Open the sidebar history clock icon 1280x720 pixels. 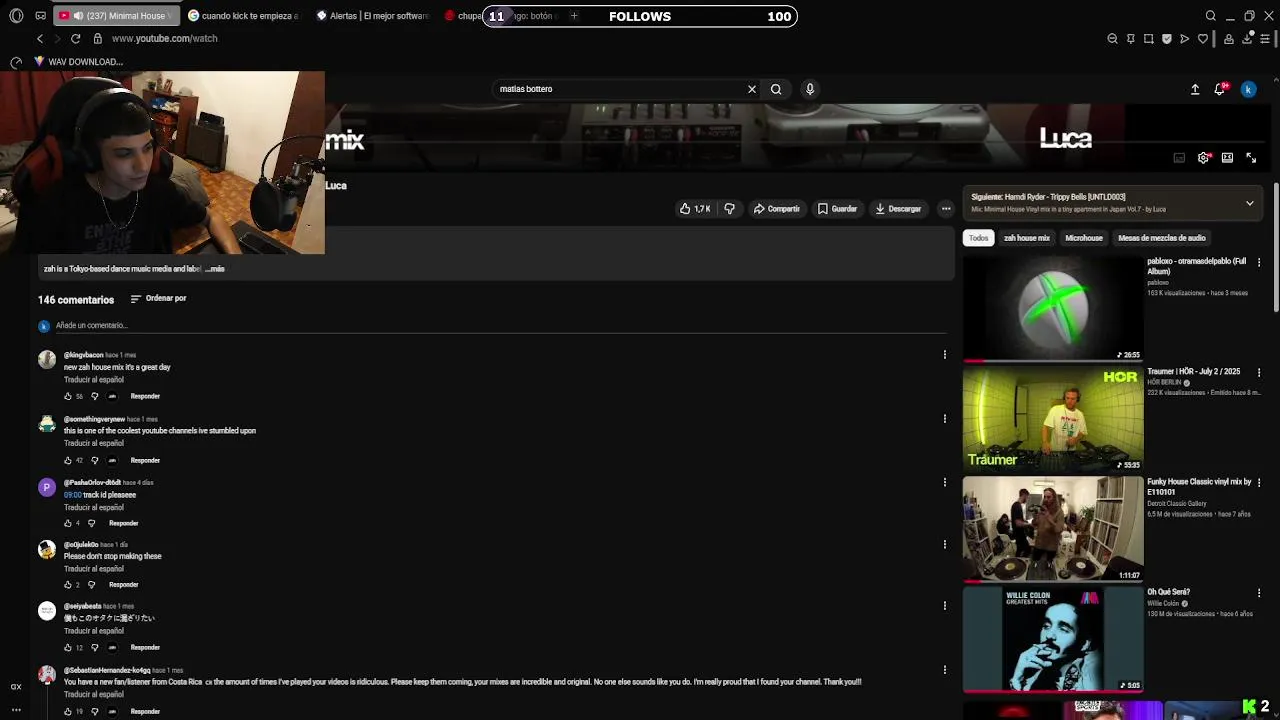pos(16,62)
